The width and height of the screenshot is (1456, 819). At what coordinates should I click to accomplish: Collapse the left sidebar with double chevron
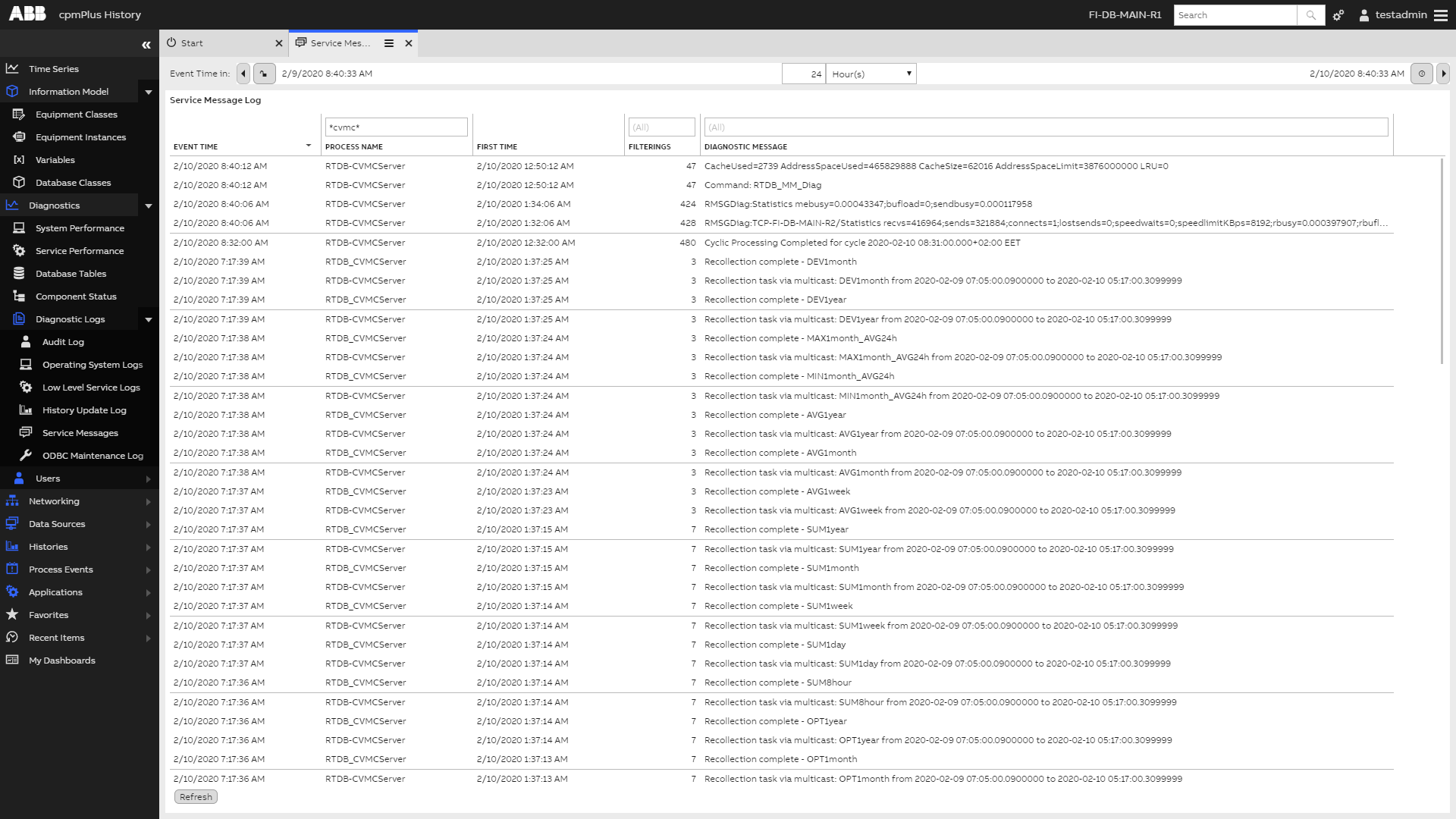[x=146, y=45]
